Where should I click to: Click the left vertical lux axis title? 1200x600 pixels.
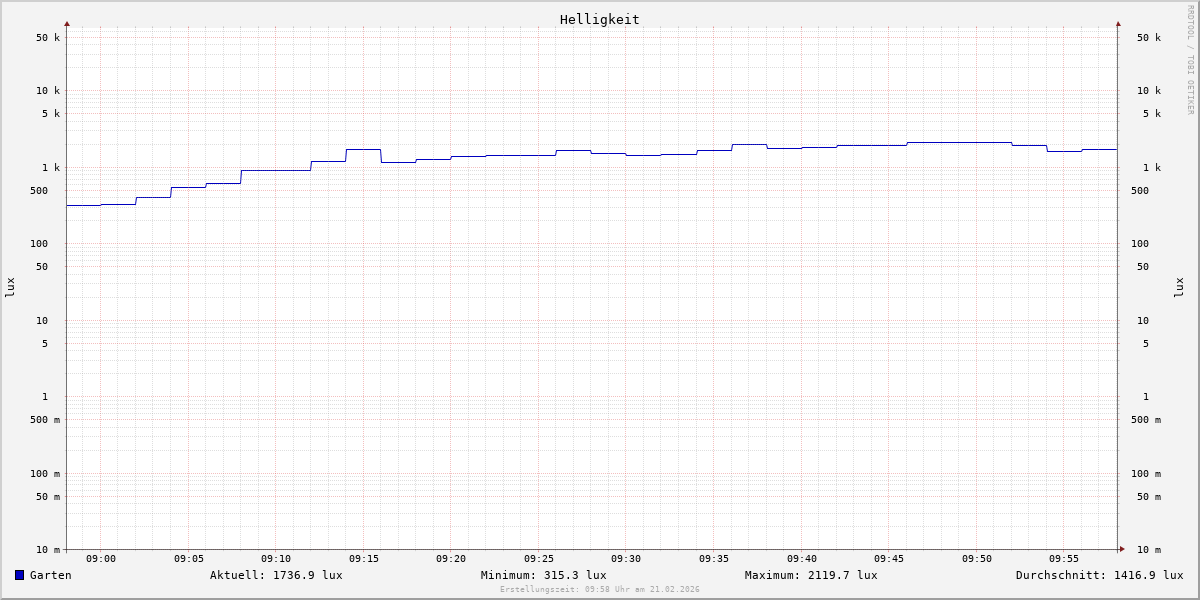[10, 287]
